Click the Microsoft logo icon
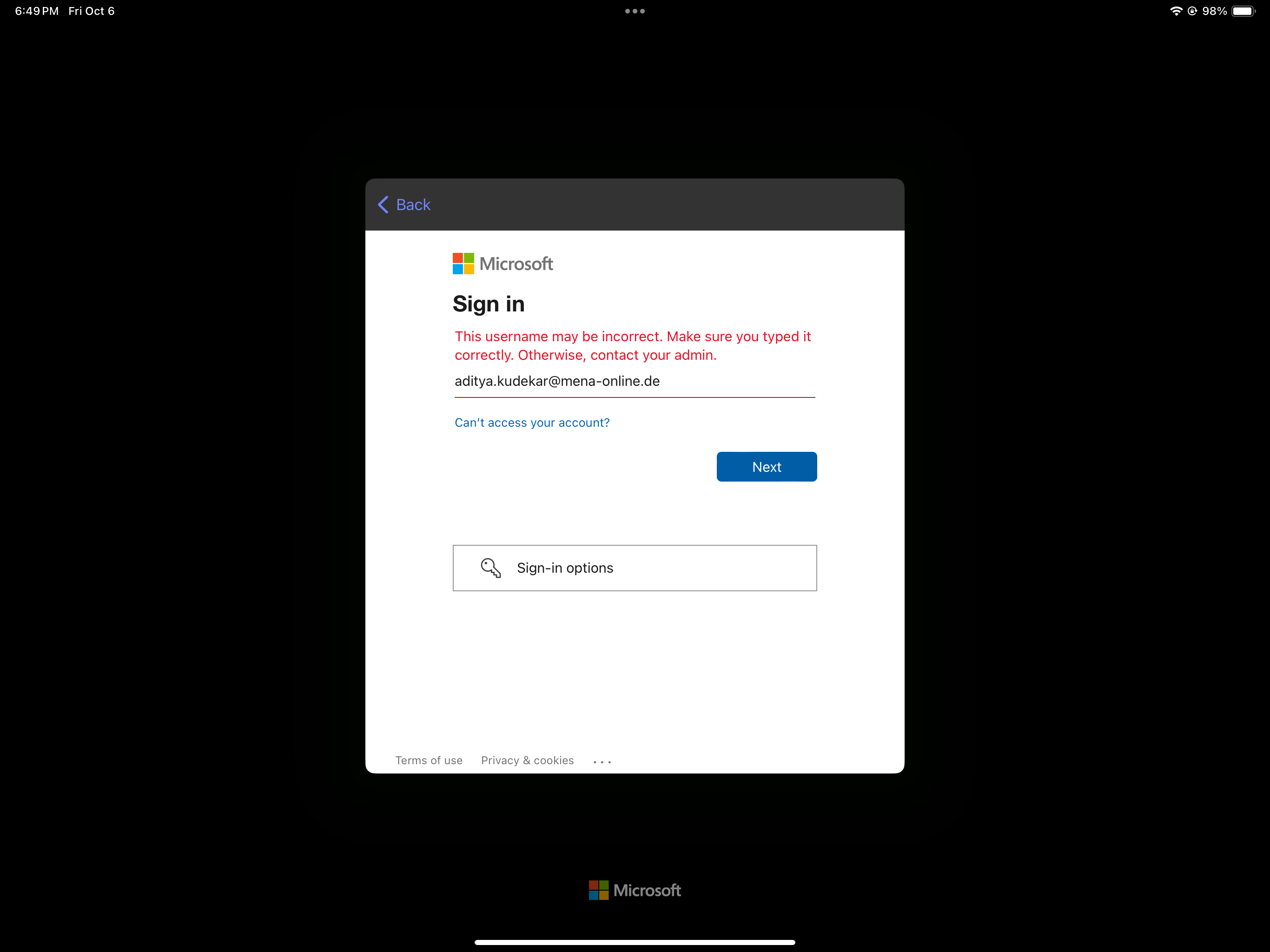The width and height of the screenshot is (1270, 952). pos(463,264)
